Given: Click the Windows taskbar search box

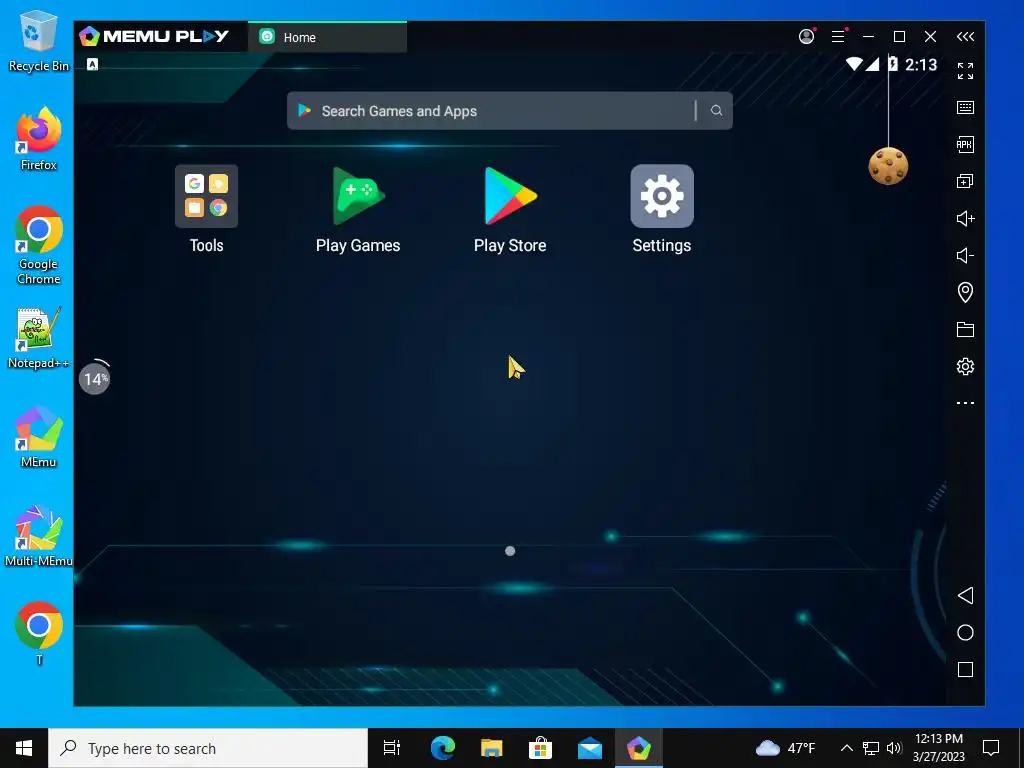Looking at the screenshot, I should (x=208, y=748).
